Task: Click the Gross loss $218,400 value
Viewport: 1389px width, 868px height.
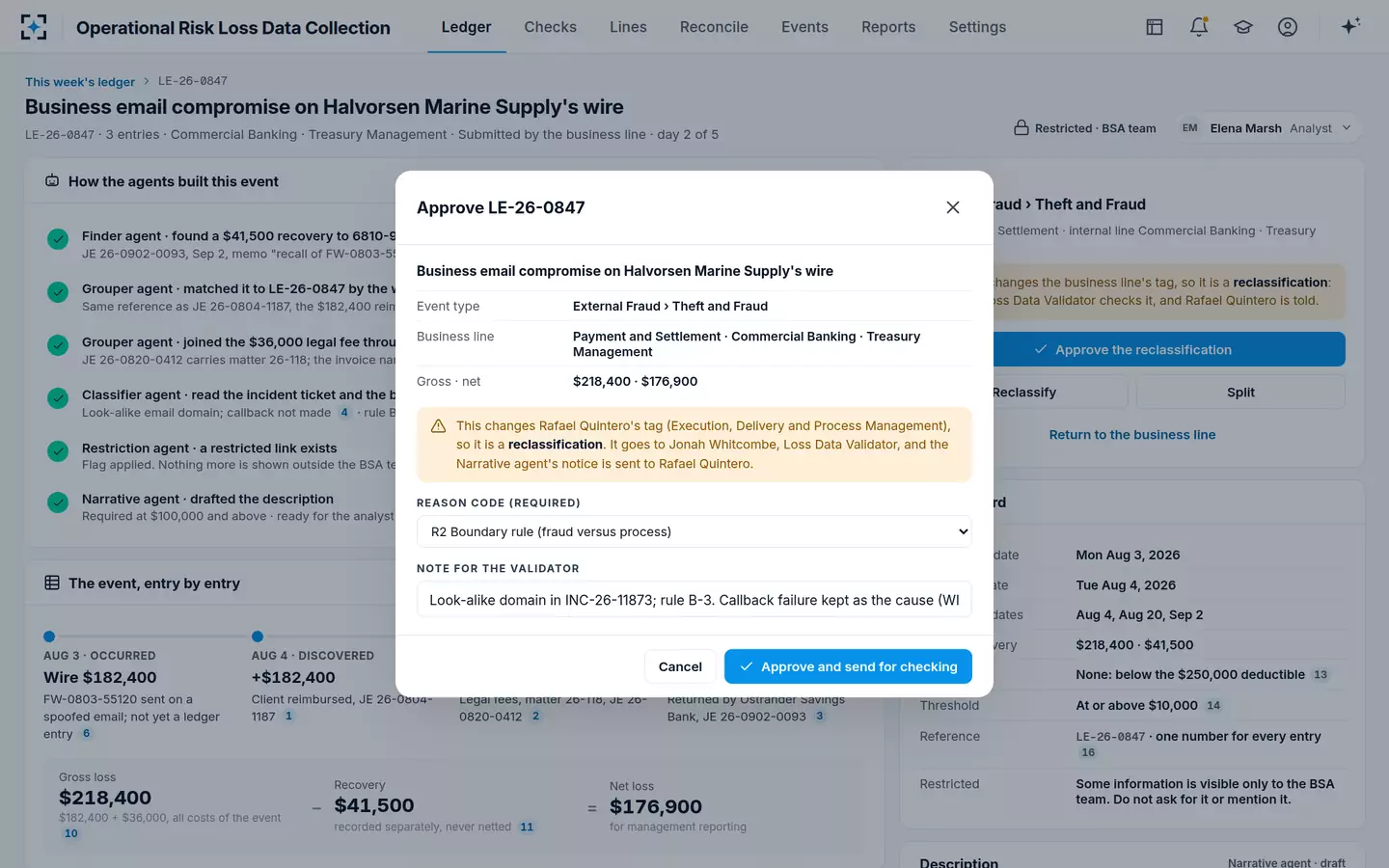Action: tap(105, 798)
